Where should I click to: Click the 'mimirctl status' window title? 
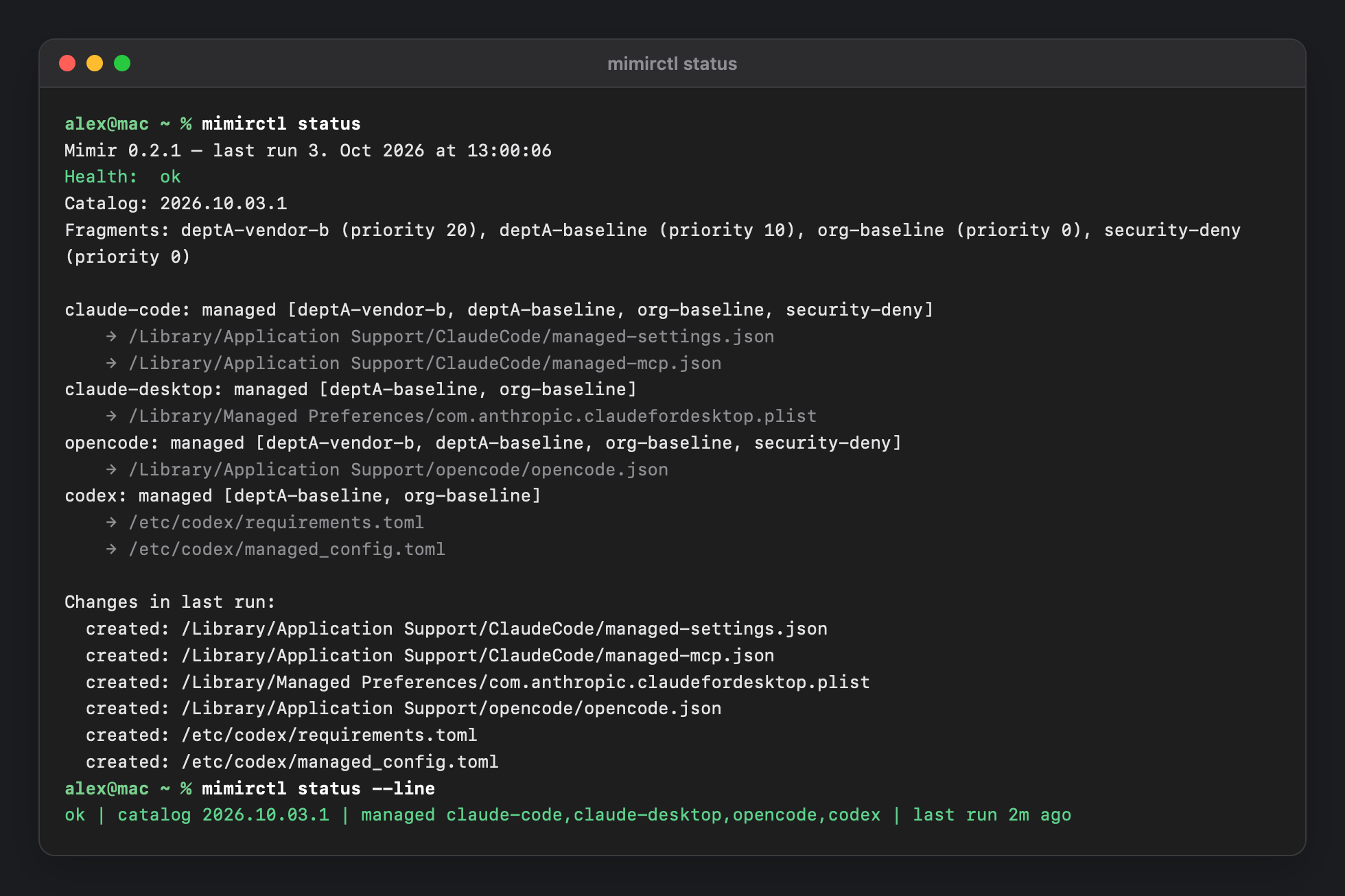tap(672, 64)
